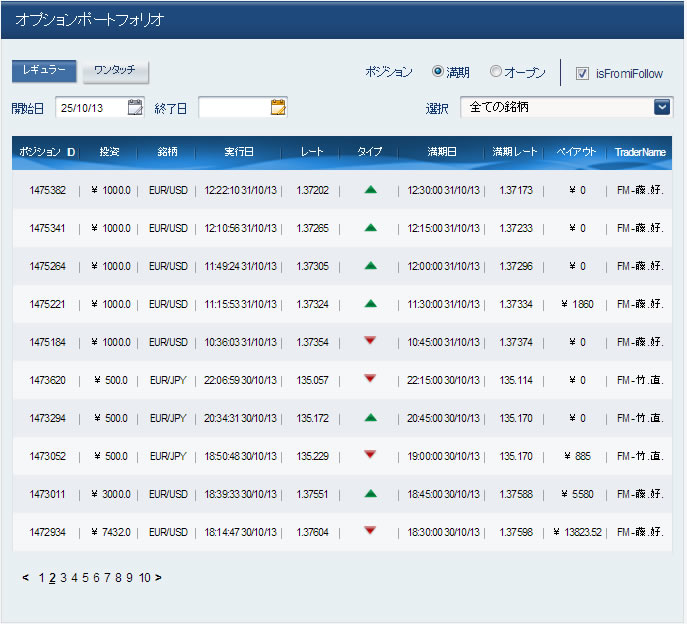Viewport: 687px width, 624px height.
Task: Select position ID 1475341 cell
Action: point(47,228)
